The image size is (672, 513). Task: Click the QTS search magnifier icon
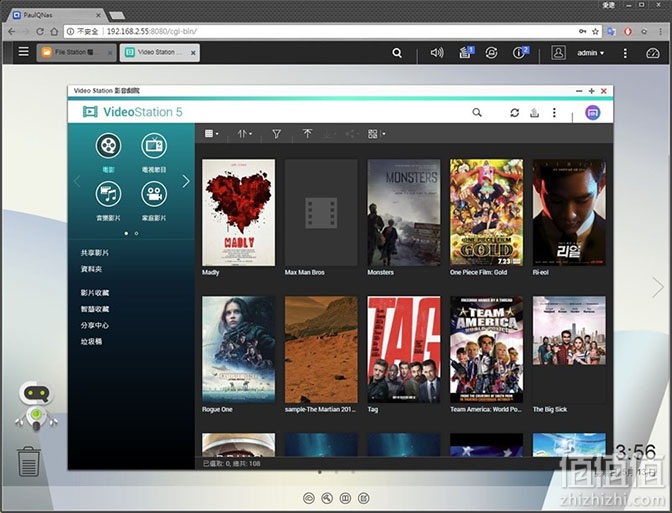tap(397, 53)
